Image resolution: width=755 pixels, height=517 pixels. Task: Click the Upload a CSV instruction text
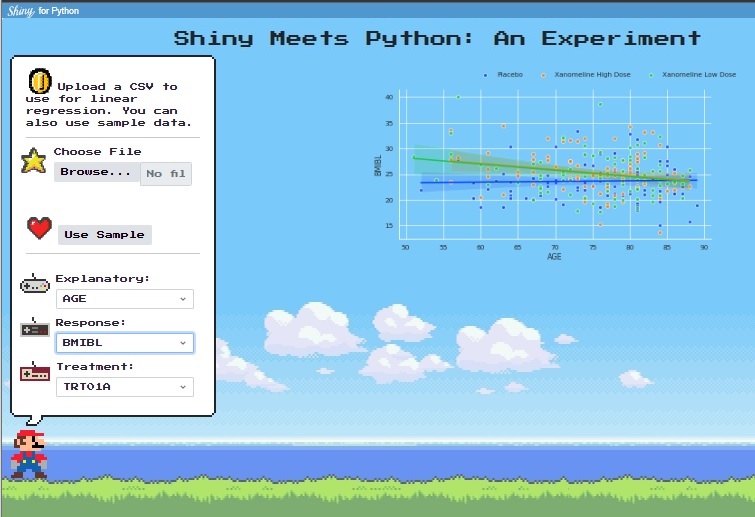109,104
